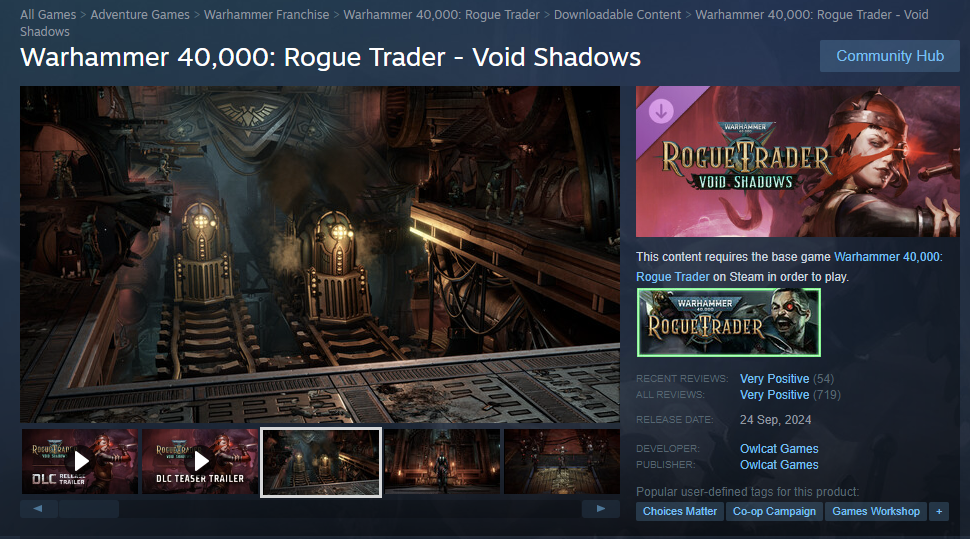Viewport: 970px width, 539px height.
Task: Click the purple DLC download arrow badge
Action: tap(661, 111)
